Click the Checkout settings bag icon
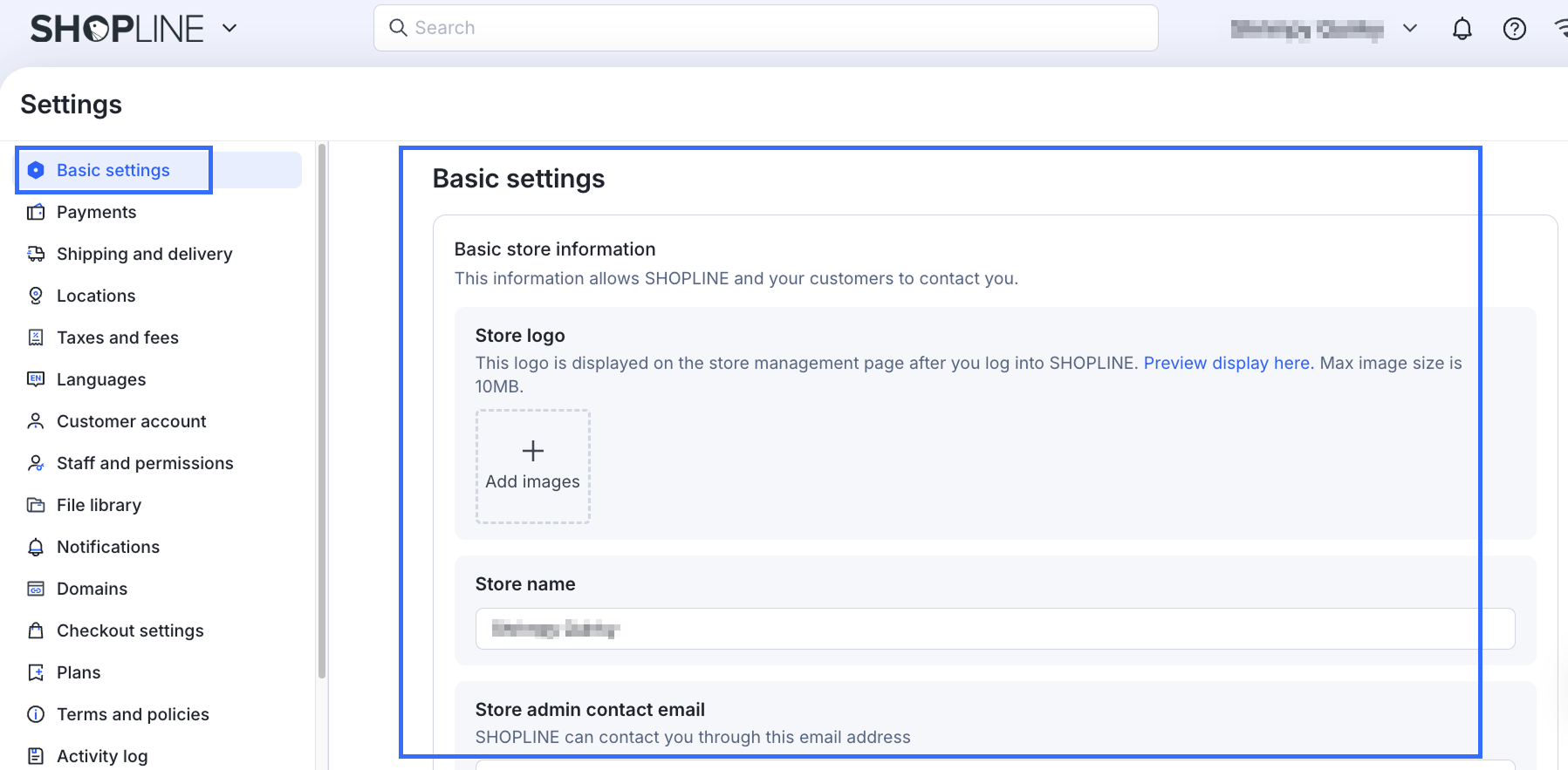1568x770 pixels. pos(36,630)
